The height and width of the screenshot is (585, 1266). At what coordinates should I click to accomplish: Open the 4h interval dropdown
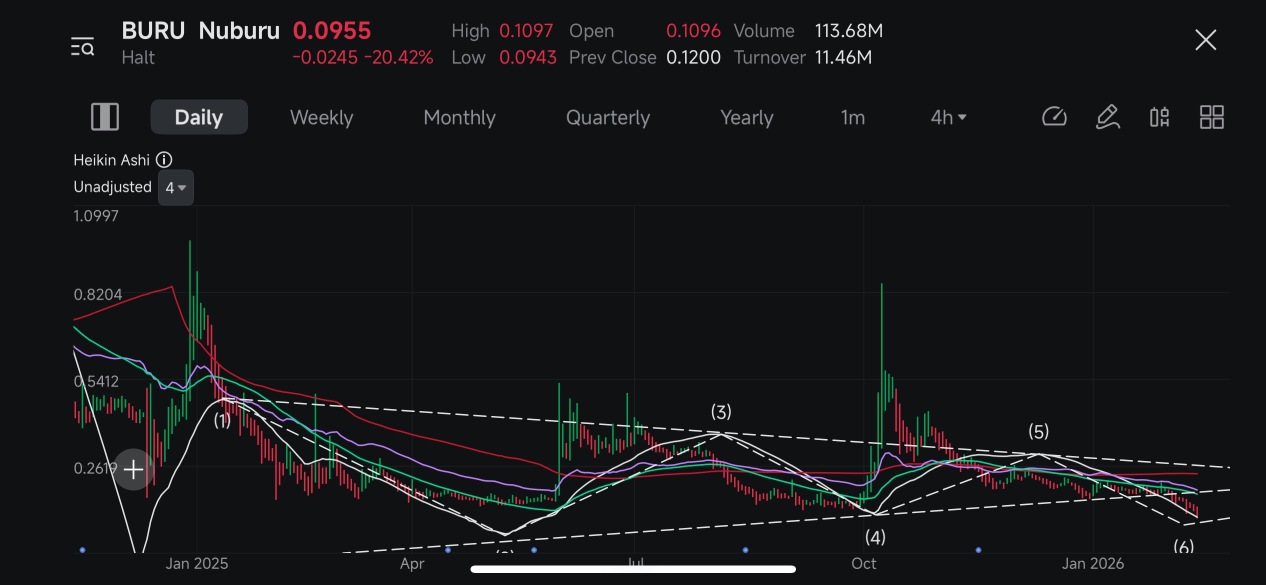(948, 117)
